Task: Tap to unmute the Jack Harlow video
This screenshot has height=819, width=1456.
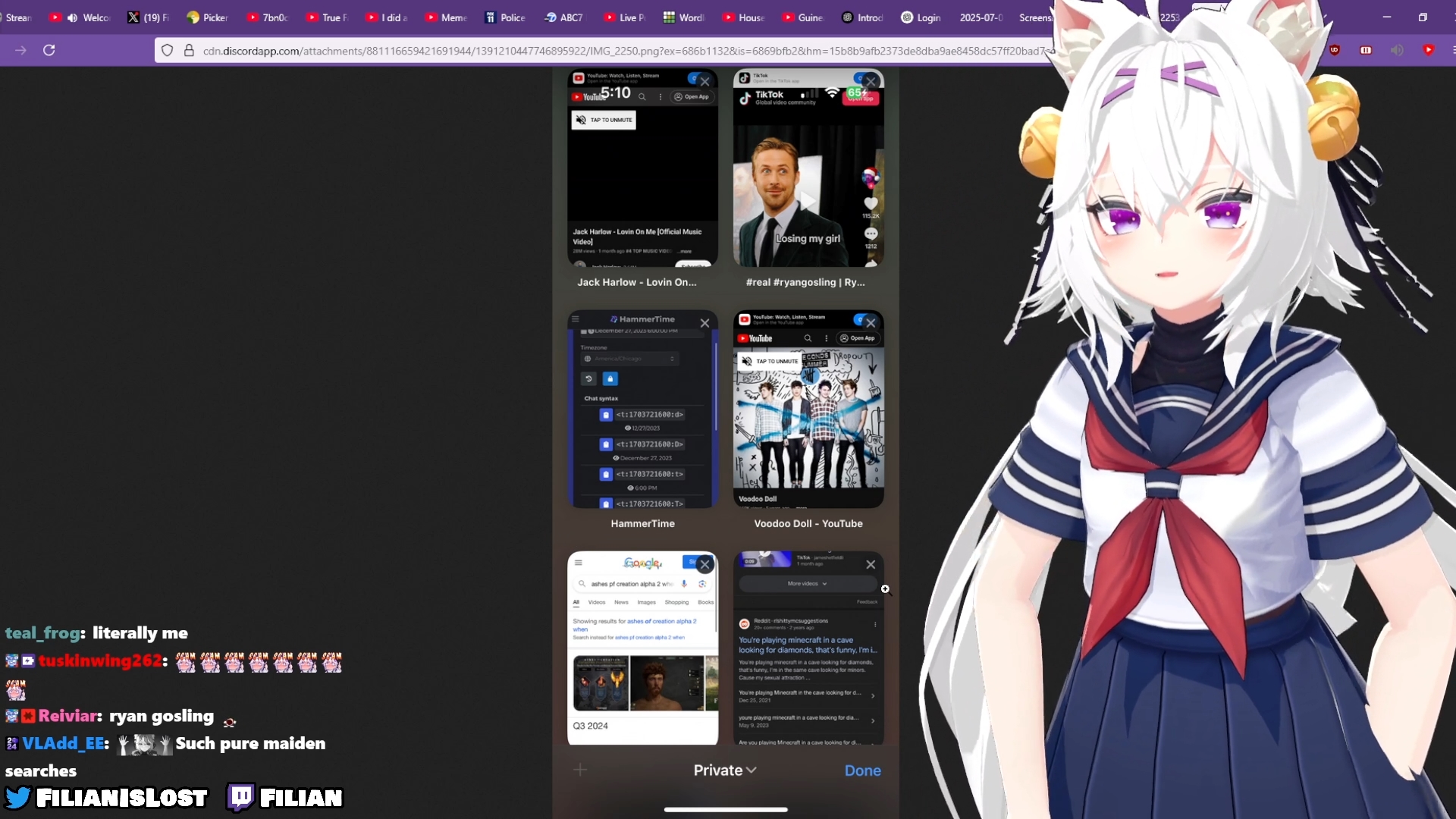Action: 604,120
